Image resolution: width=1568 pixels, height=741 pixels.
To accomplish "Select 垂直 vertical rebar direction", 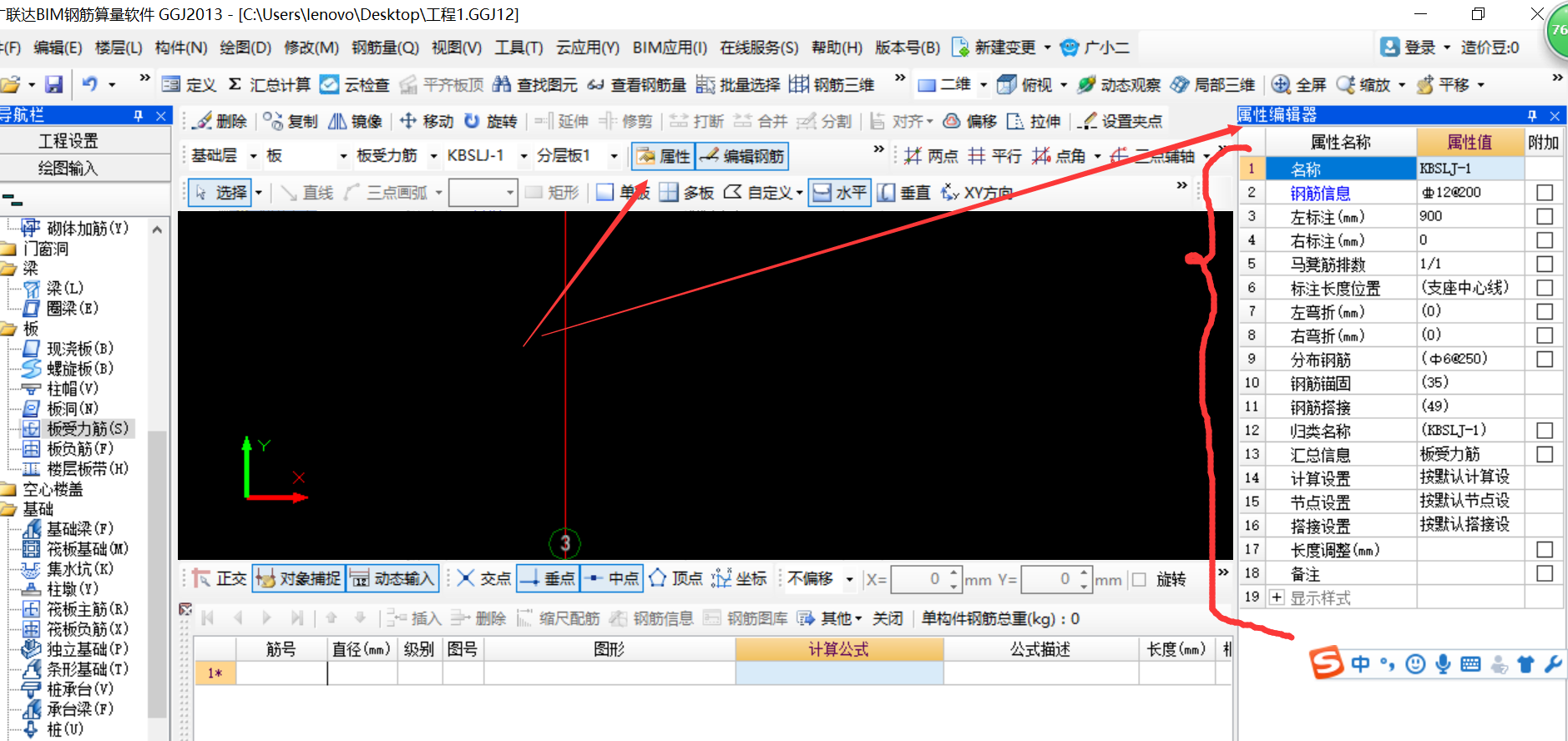I will coord(903,193).
